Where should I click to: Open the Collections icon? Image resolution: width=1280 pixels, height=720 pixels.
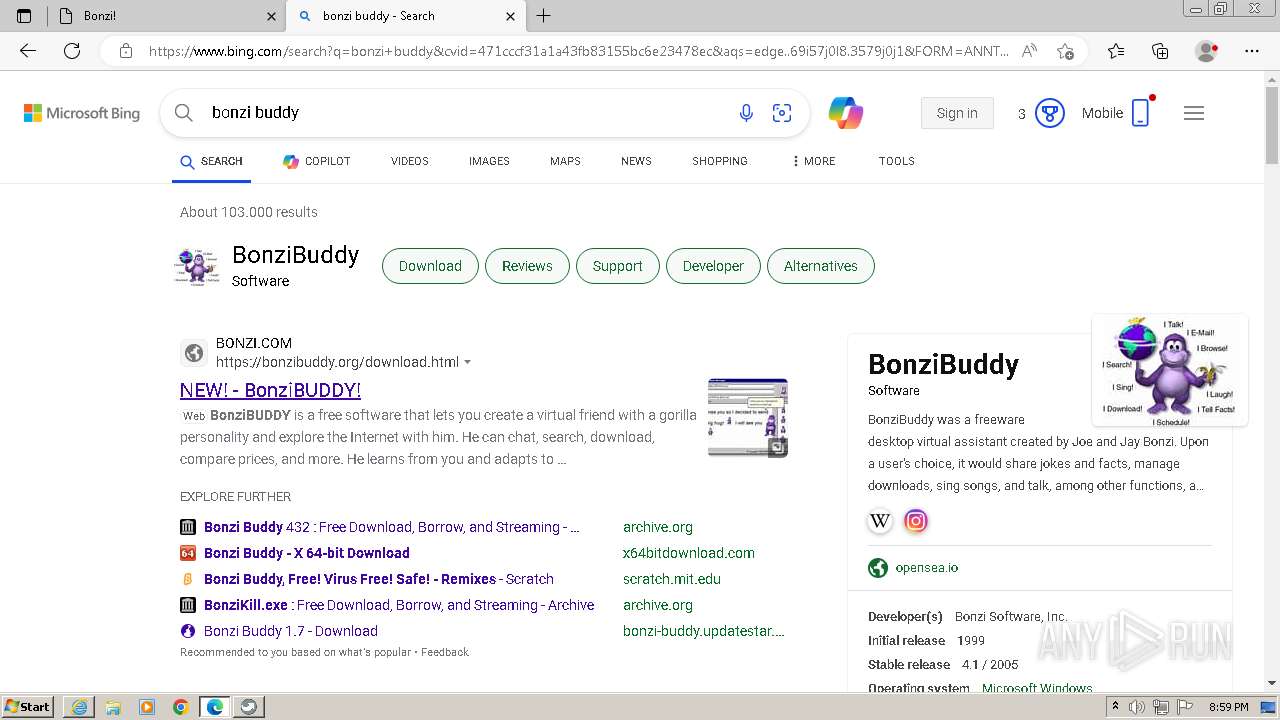tap(1160, 51)
